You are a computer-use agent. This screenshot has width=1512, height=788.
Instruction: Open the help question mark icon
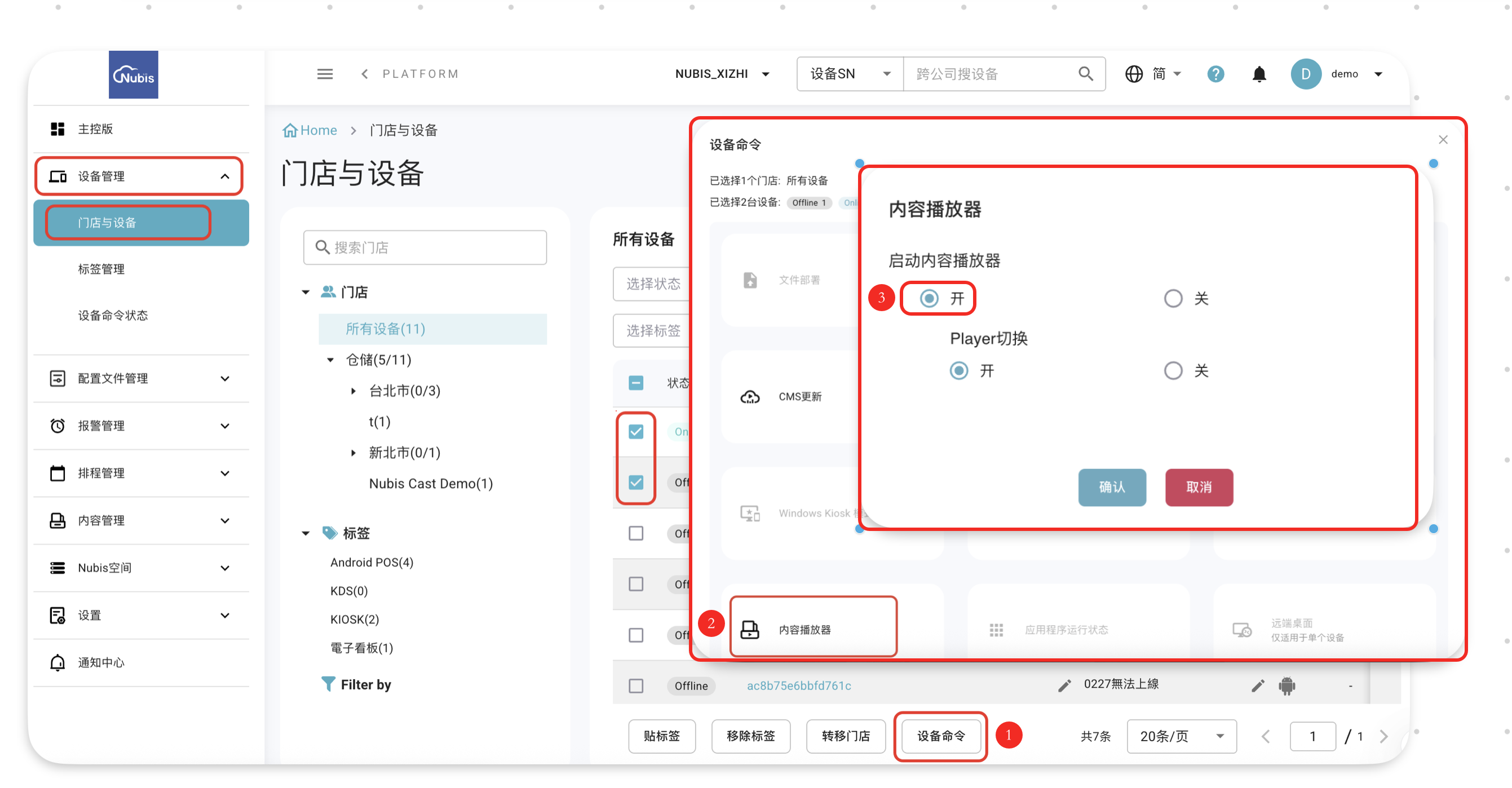tap(1215, 74)
